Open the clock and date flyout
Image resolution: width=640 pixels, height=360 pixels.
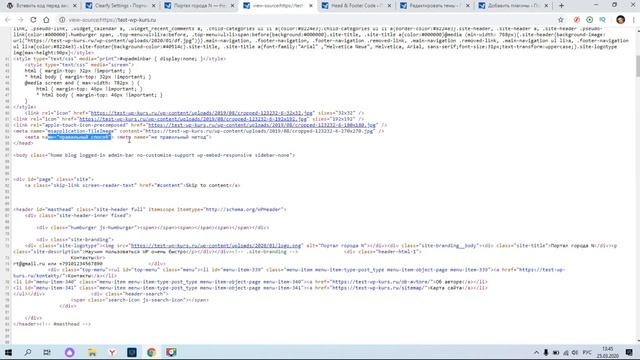pos(608,352)
